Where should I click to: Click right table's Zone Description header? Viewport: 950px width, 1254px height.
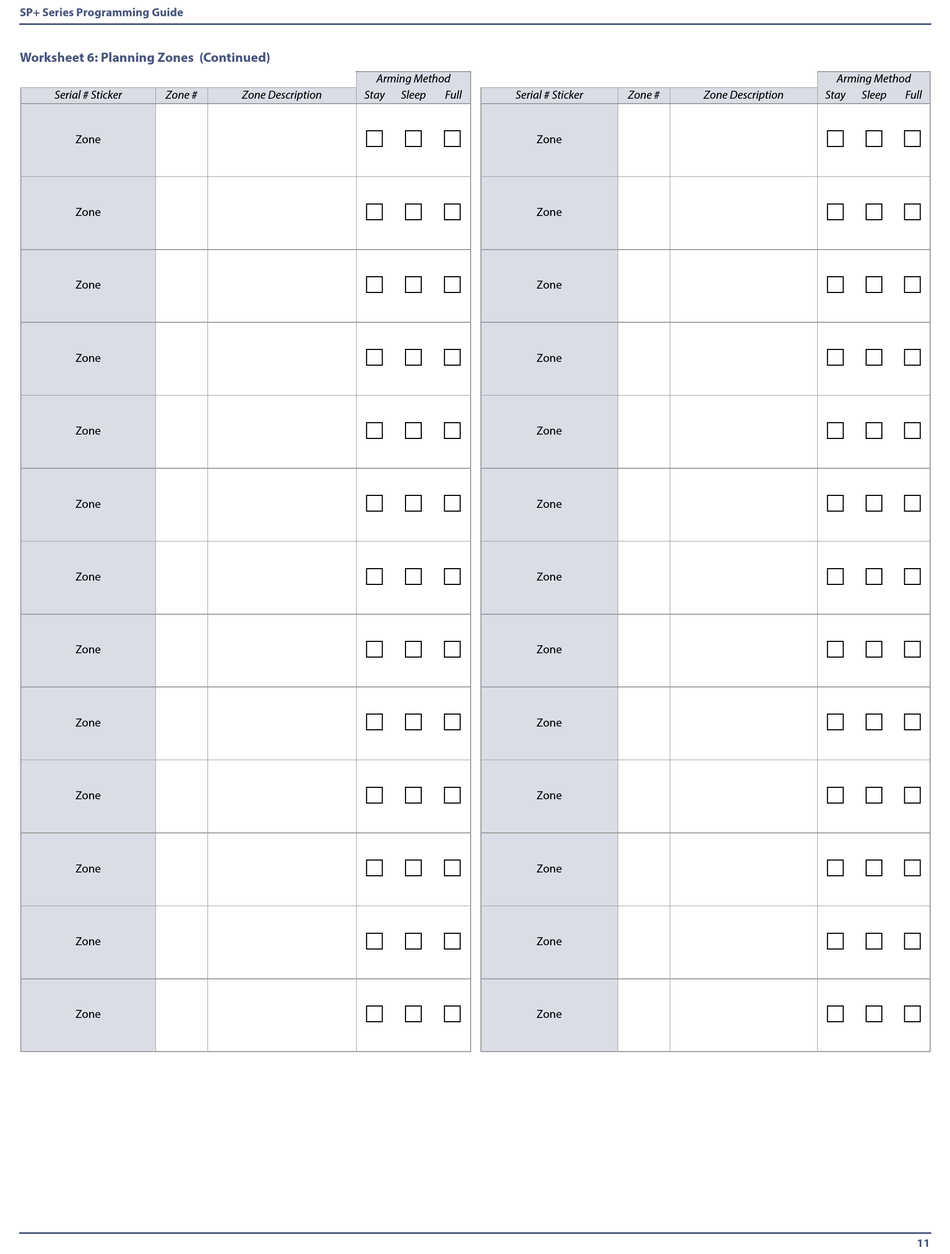click(x=744, y=95)
